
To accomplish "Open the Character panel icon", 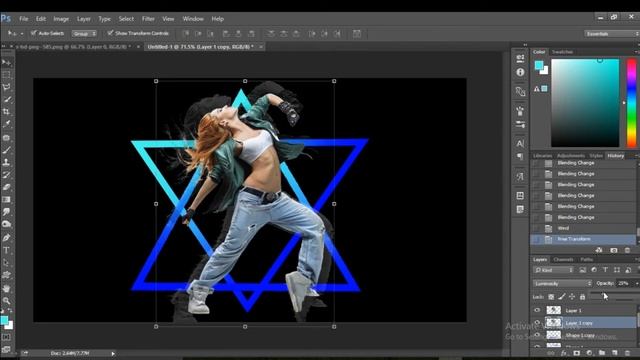I will click(x=520, y=143).
